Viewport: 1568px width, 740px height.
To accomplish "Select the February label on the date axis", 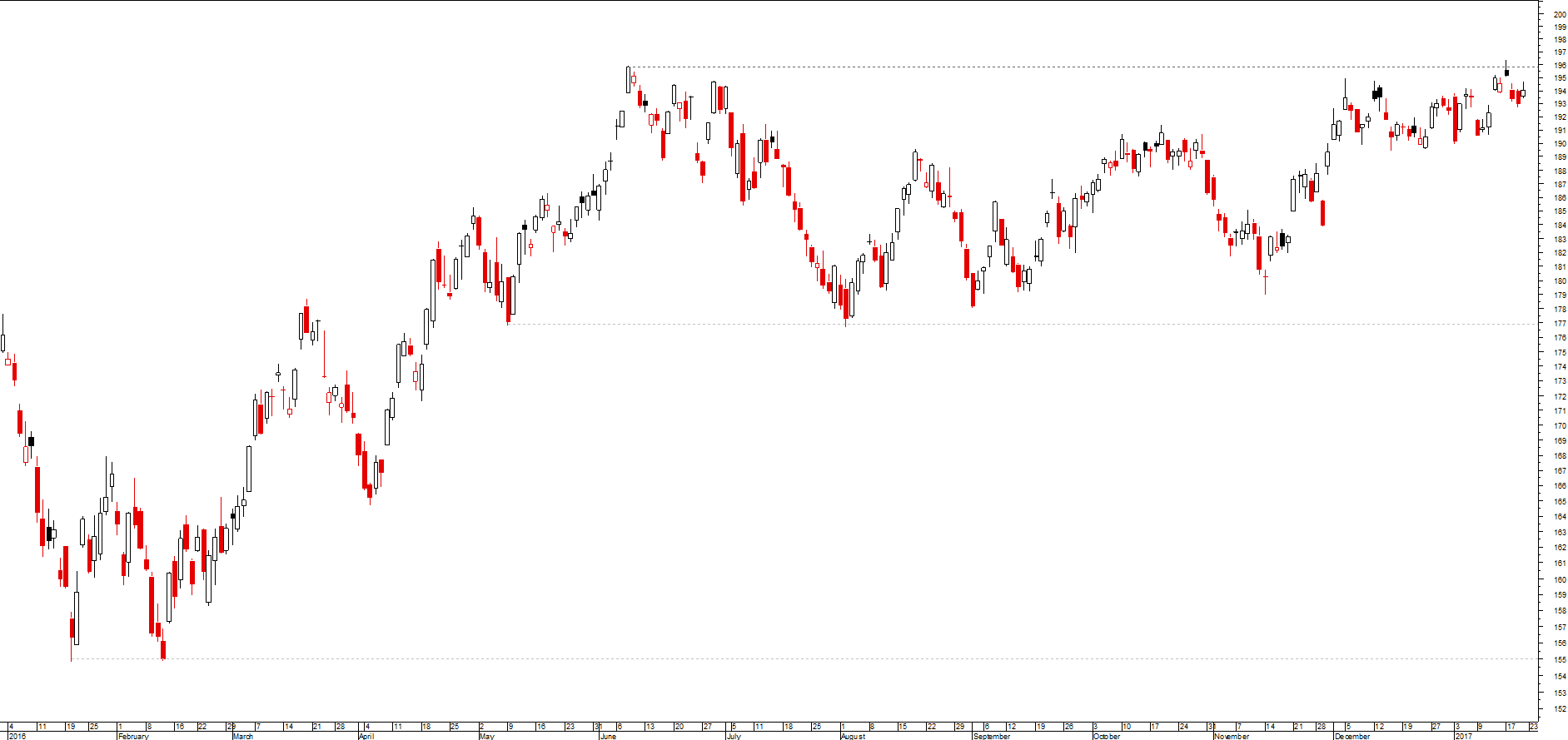I will coord(133,736).
